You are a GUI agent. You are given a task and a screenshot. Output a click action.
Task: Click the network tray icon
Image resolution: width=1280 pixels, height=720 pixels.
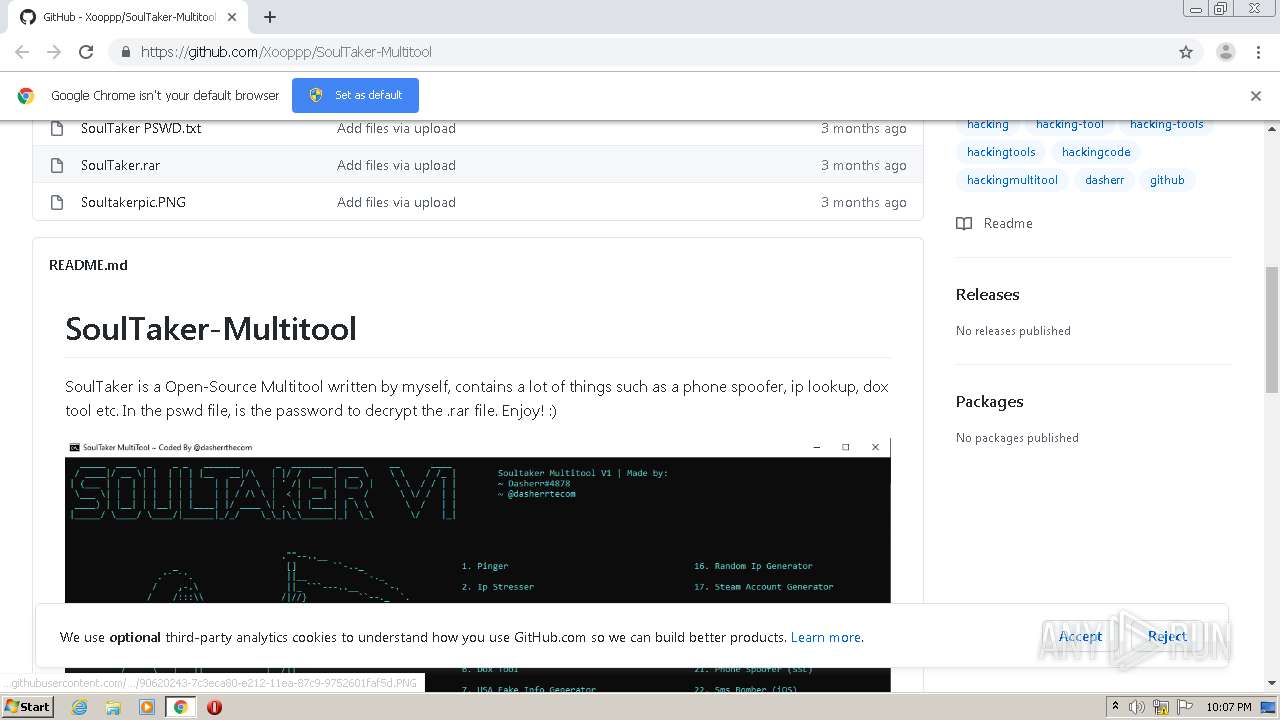(1159, 706)
